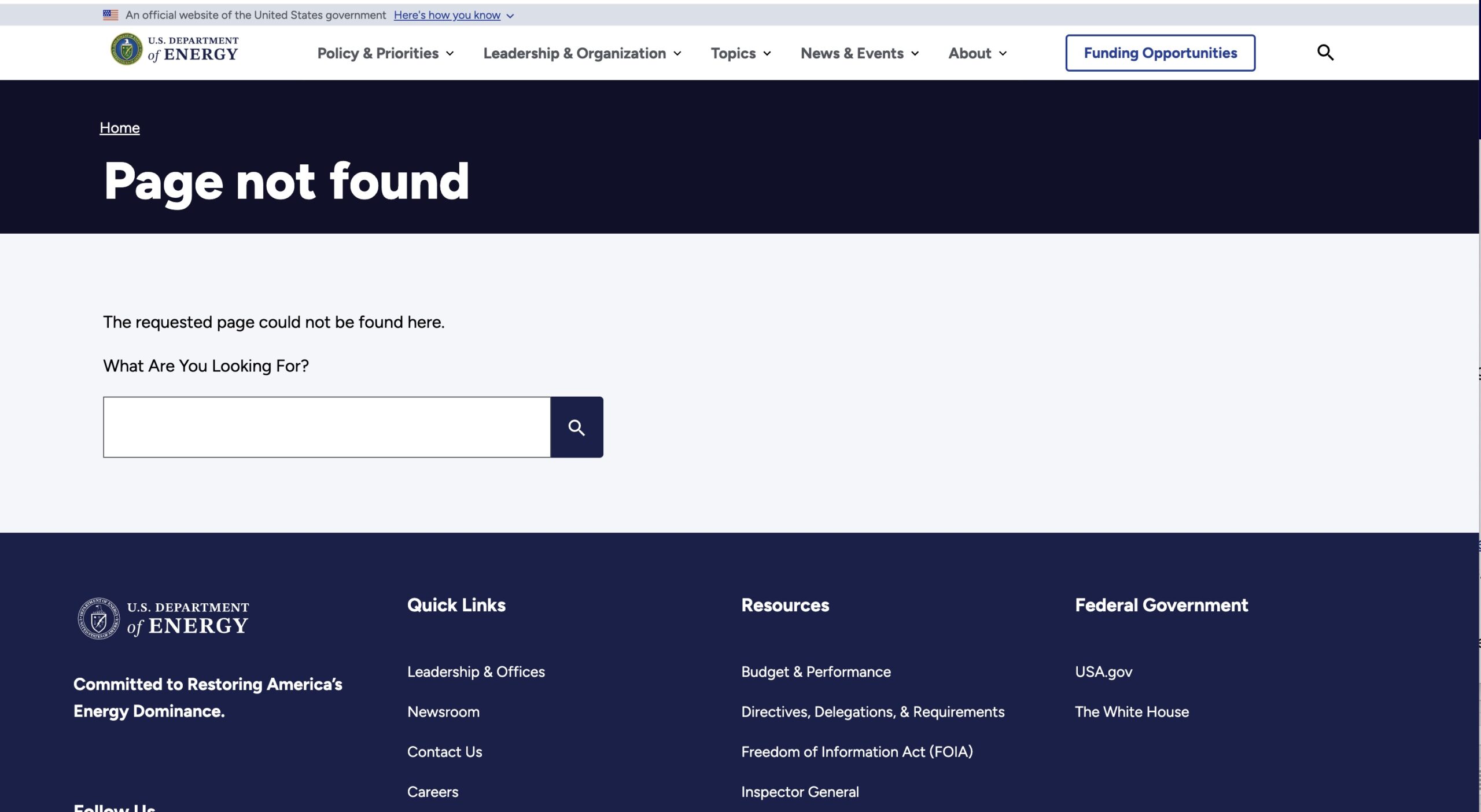
Task: Open the Careers footer link
Action: pos(433,792)
